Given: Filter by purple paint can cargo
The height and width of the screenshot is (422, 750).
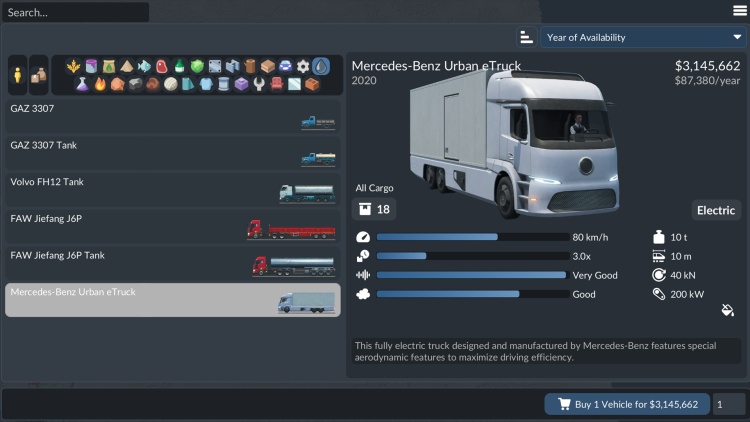Looking at the screenshot, I should [x=91, y=66].
